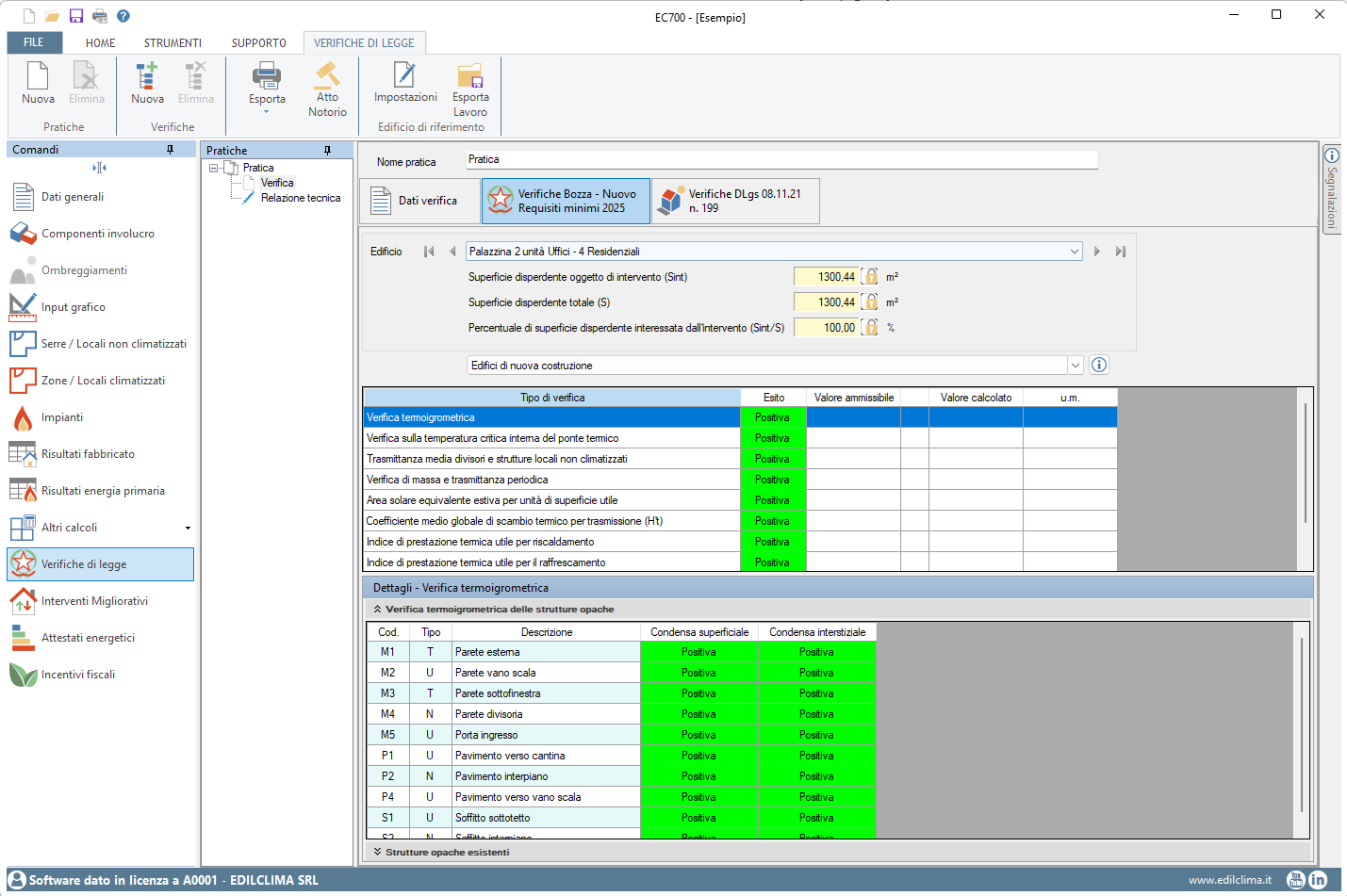Click the new document icon in title bar

pyautogui.click(x=29, y=16)
